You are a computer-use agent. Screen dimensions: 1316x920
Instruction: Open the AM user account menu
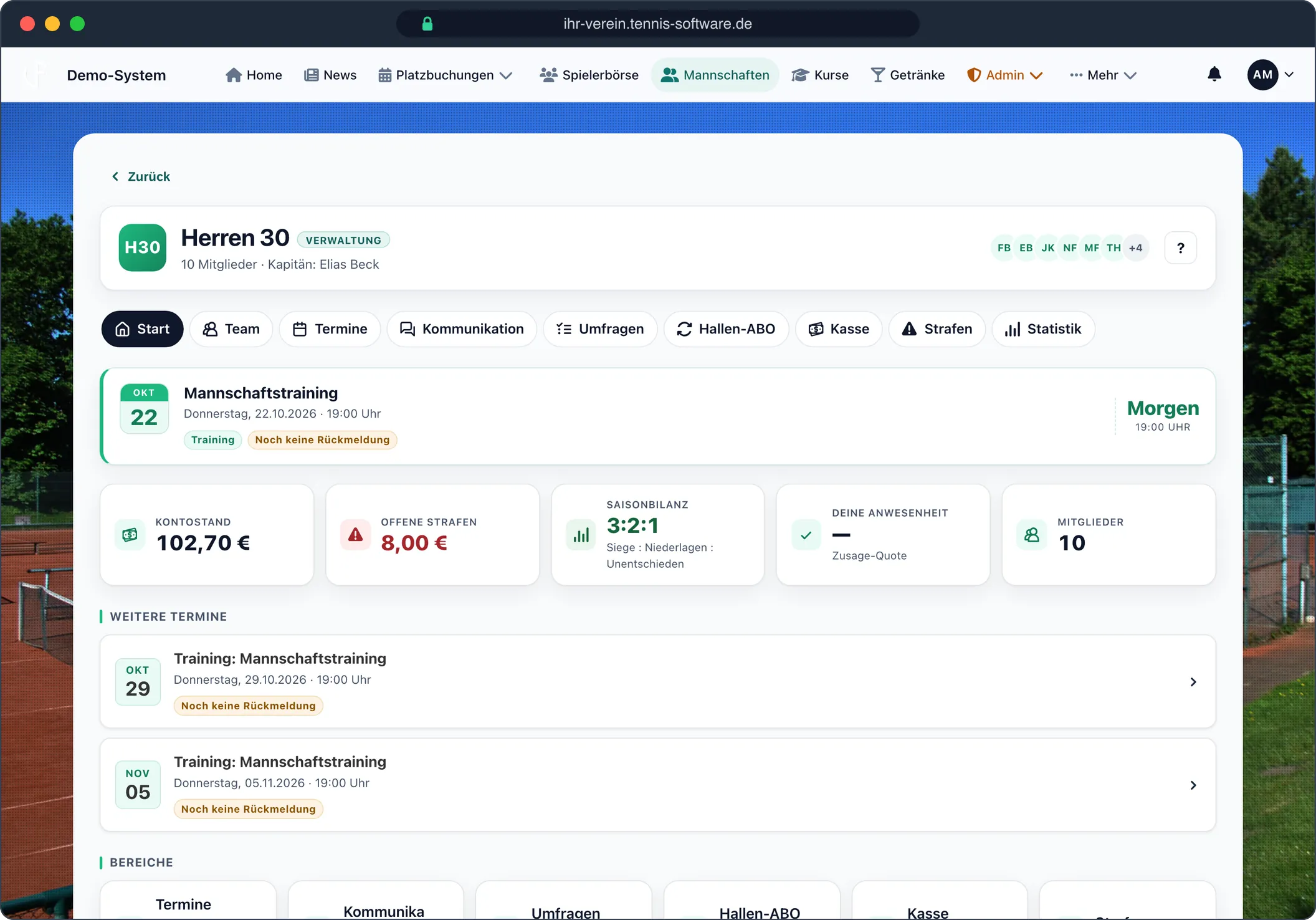point(1270,75)
